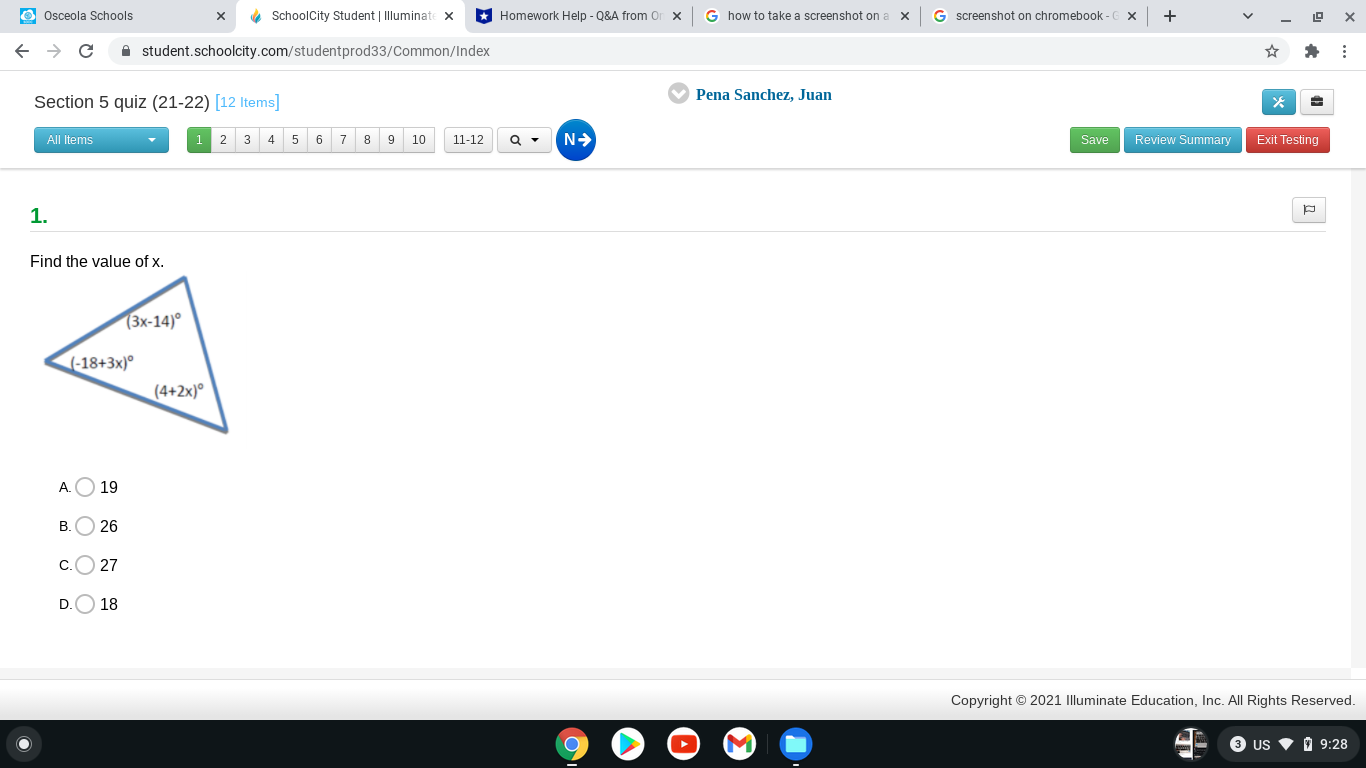Viewport: 1366px width, 768px height.
Task: Open Files app from shelf
Action: [796, 744]
